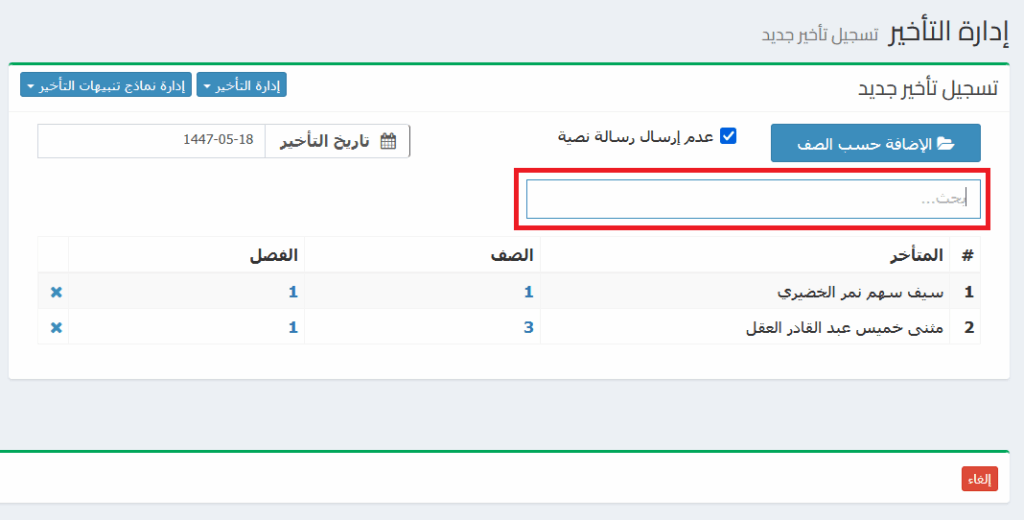
Task: Open الفصل link in سيف سهم row
Action: [x=293, y=292]
